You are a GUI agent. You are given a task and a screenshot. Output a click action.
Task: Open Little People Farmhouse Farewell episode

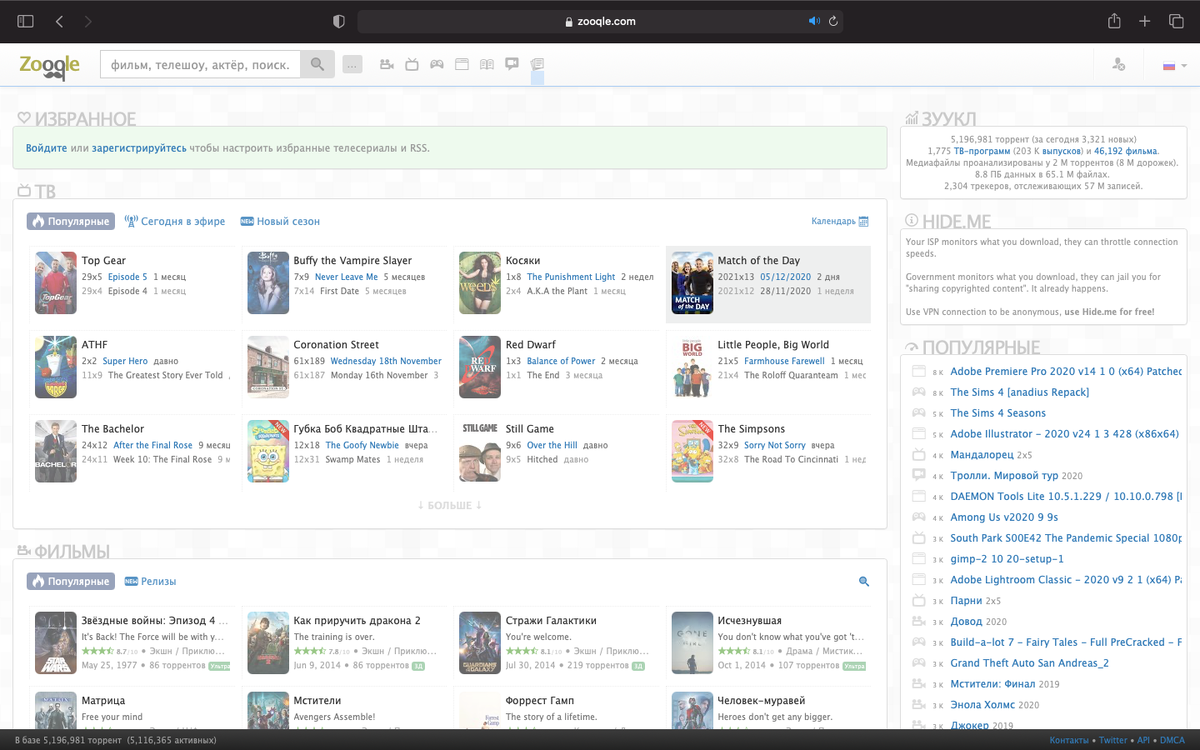point(785,361)
